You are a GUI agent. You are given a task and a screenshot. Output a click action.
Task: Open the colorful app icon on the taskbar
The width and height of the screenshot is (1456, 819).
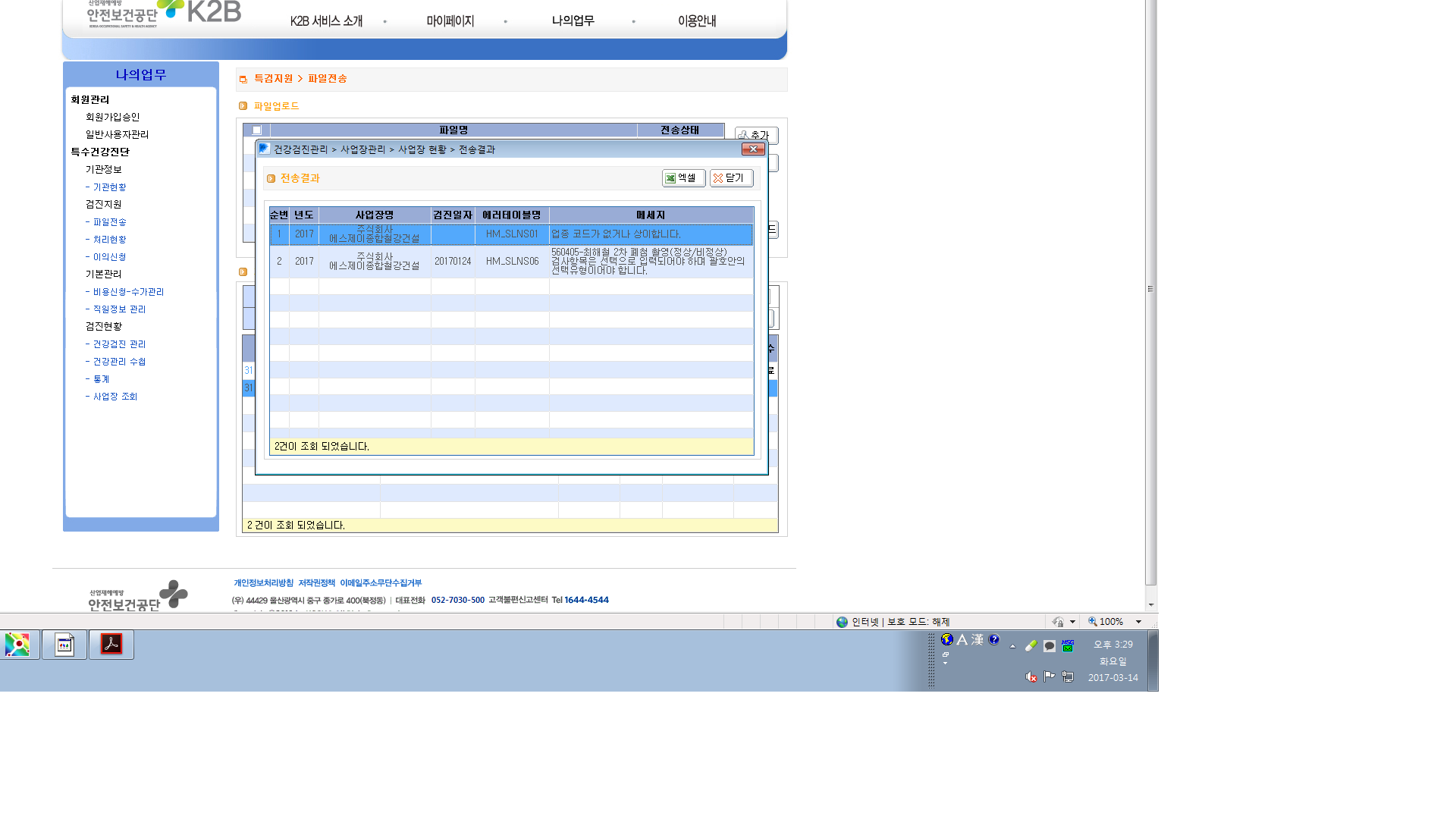pos(17,645)
